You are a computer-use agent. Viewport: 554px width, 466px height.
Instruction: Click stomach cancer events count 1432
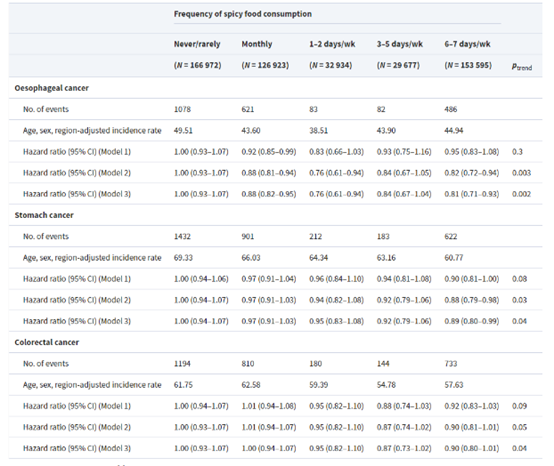point(182,236)
